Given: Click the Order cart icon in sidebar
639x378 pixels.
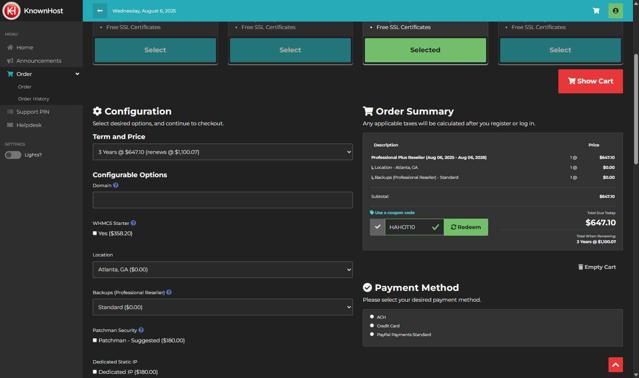Looking at the screenshot, I should [10, 74].
